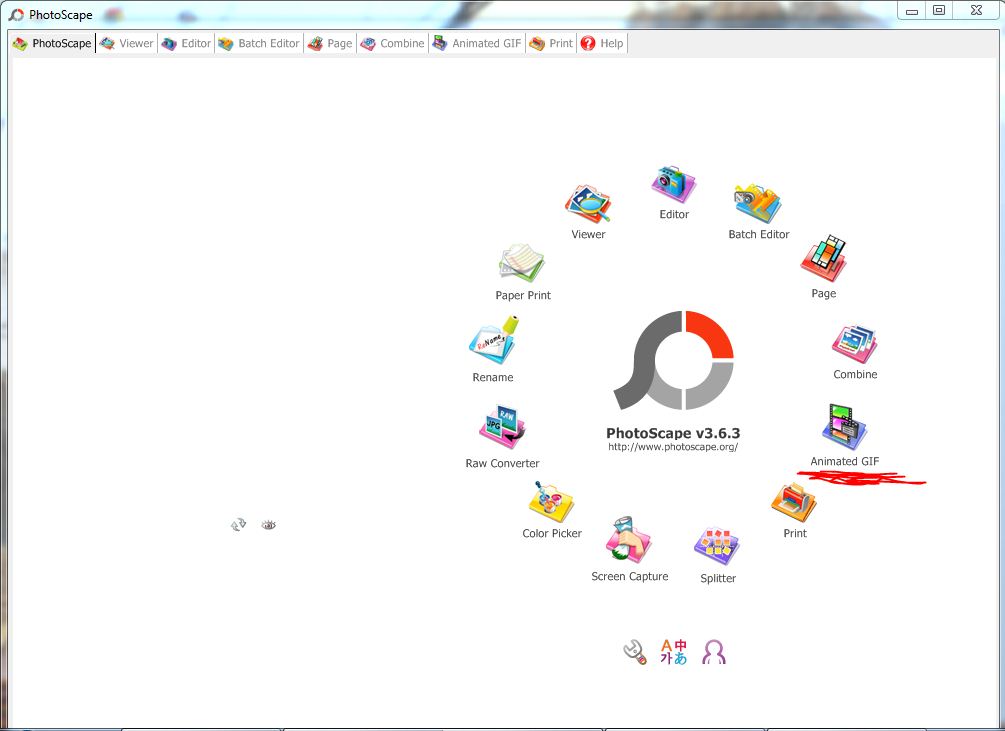Open the Page layout icon in circle
This screenshot has height=731, width=1005.
824,258
